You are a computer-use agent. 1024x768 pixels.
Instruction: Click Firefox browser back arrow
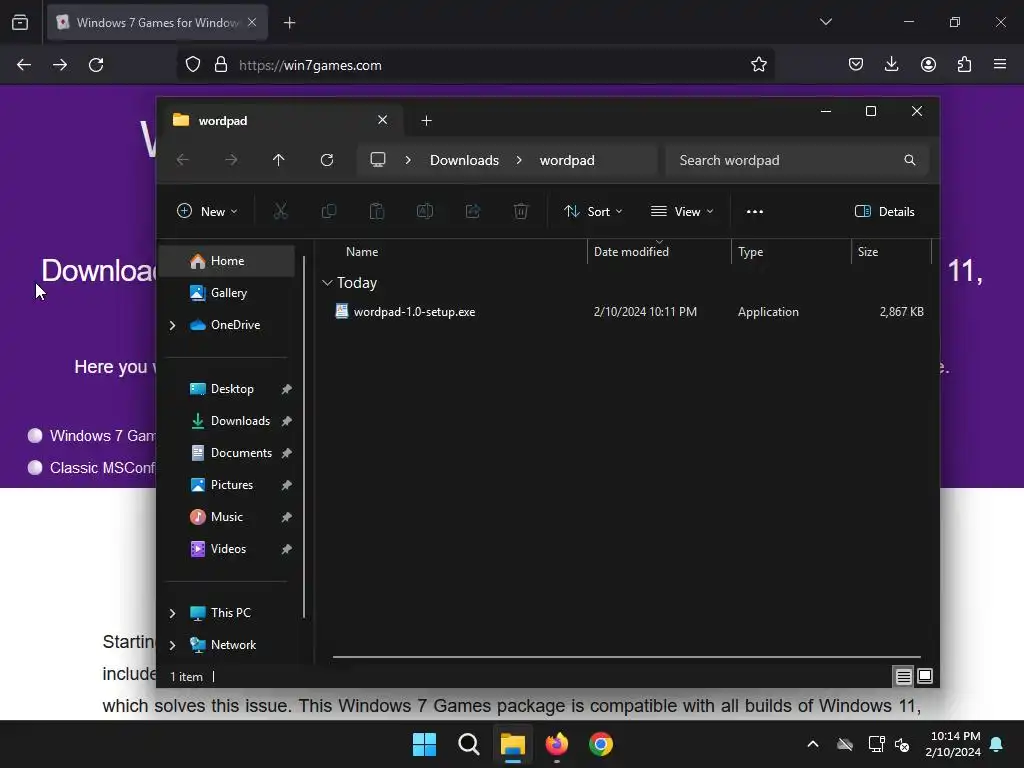coord(24,65)
